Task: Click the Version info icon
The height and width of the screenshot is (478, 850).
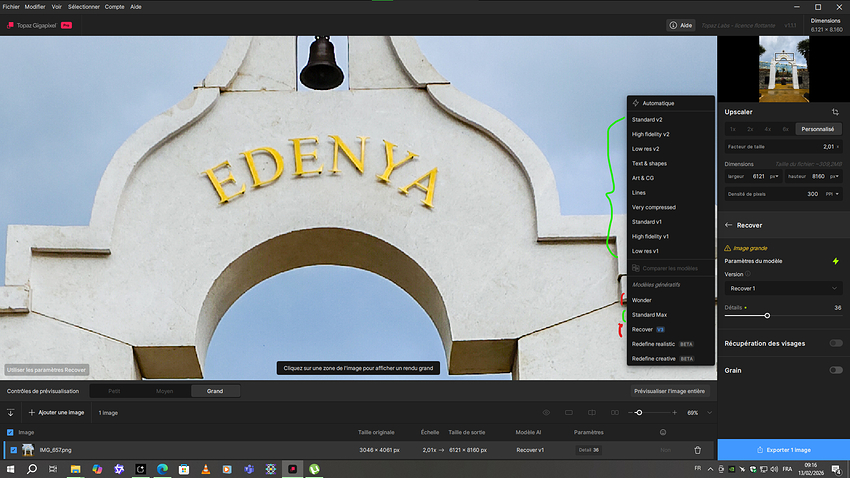Action: pos(748,273)
